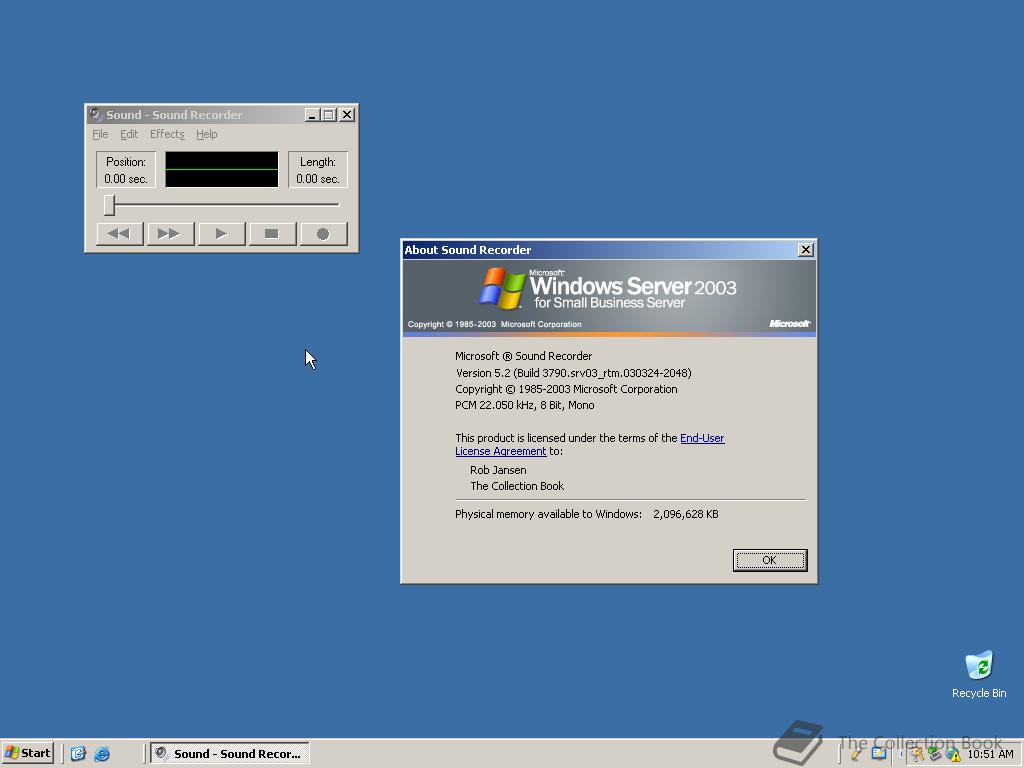This screenshot has width=1024, height=768.
Task: Close the Sound Recorder window
Action: point(347,115)
